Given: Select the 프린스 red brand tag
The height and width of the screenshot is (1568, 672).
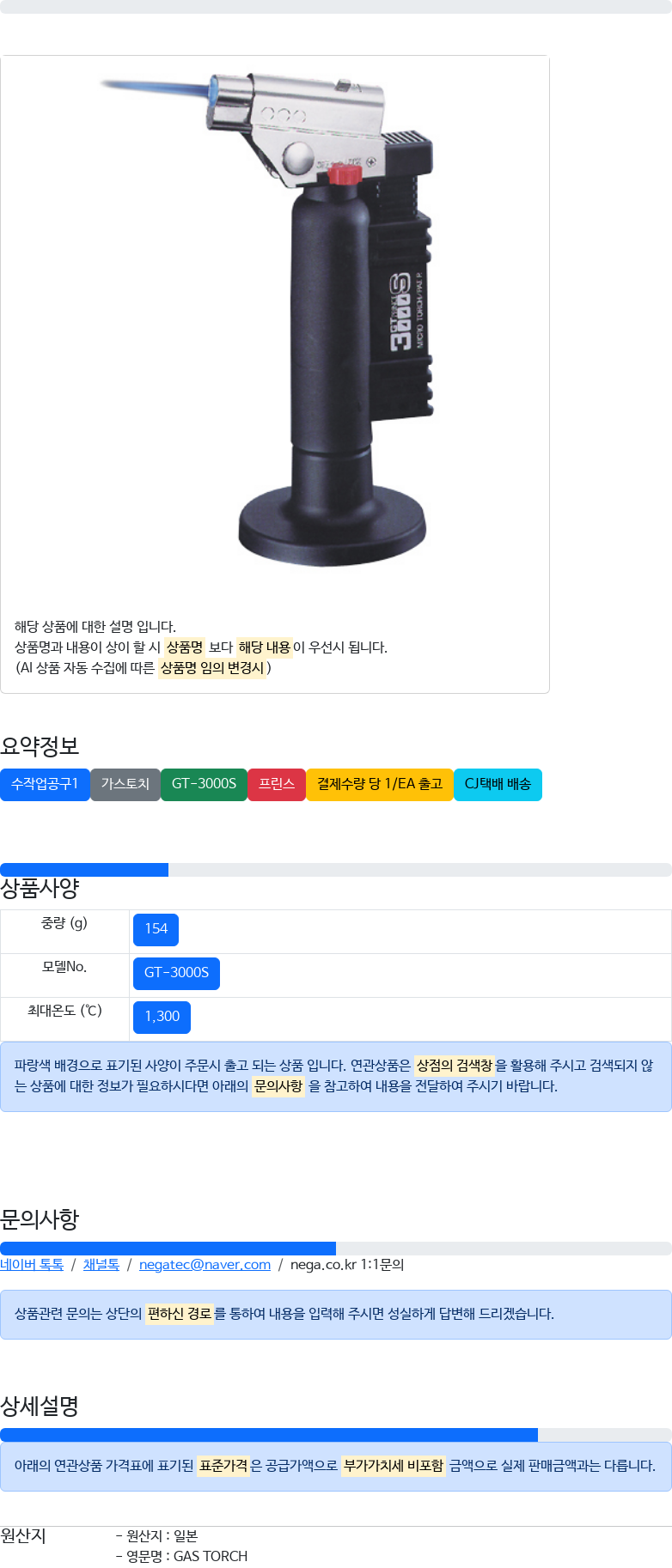Looking at the screenshot, I should coord(277,784).
